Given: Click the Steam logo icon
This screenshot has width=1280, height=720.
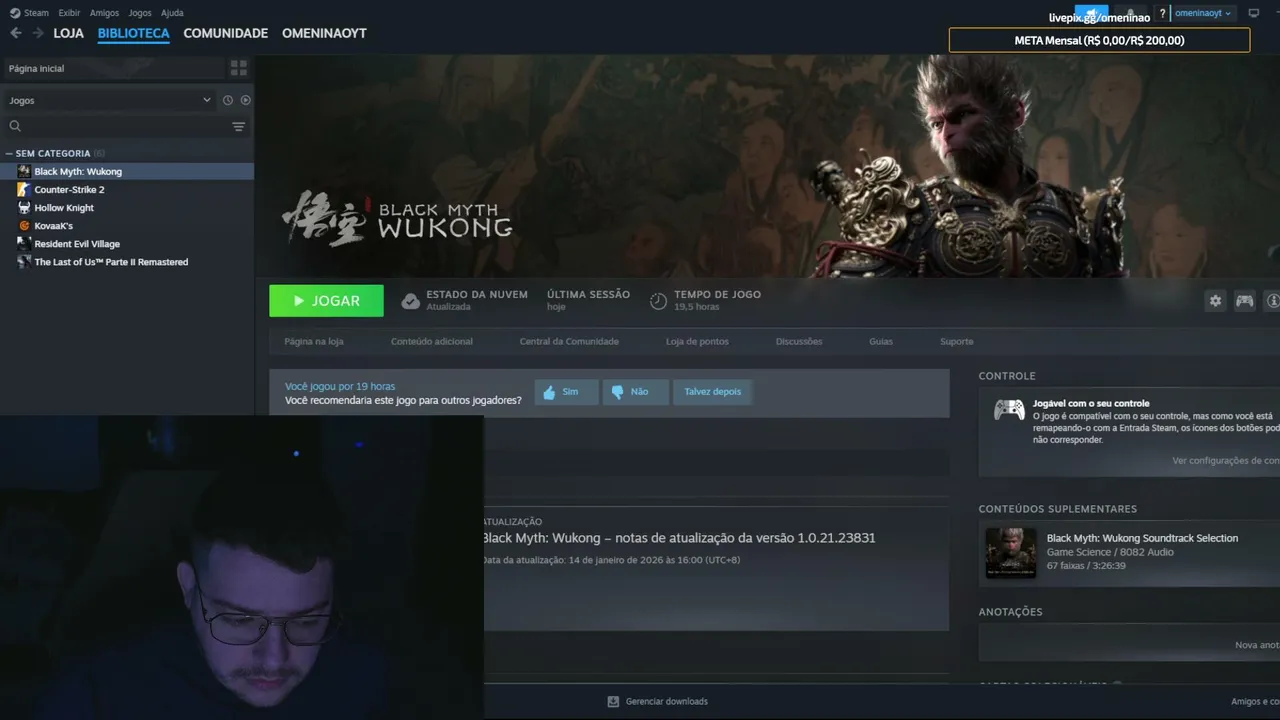Looking at the screenshot, I should click(14, 13).
